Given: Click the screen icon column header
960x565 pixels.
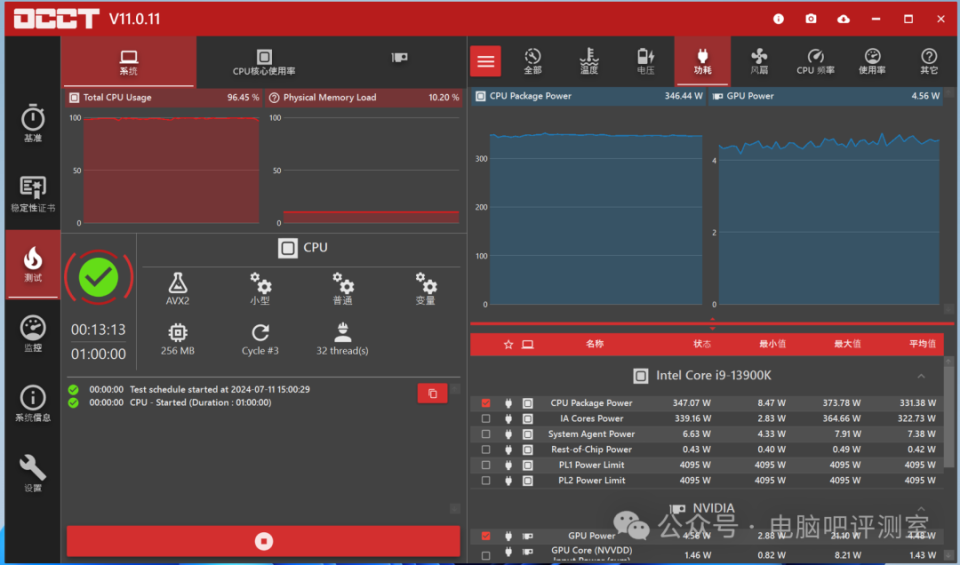Looking at the screenshot, I should pyautogui.click(x=527, y=345).
